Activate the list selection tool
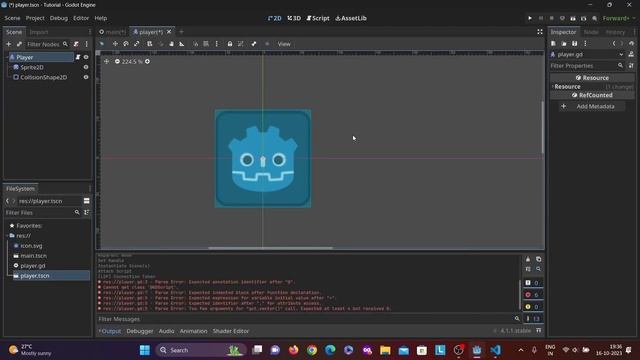The image size is (640, 360). pos(150,44)
